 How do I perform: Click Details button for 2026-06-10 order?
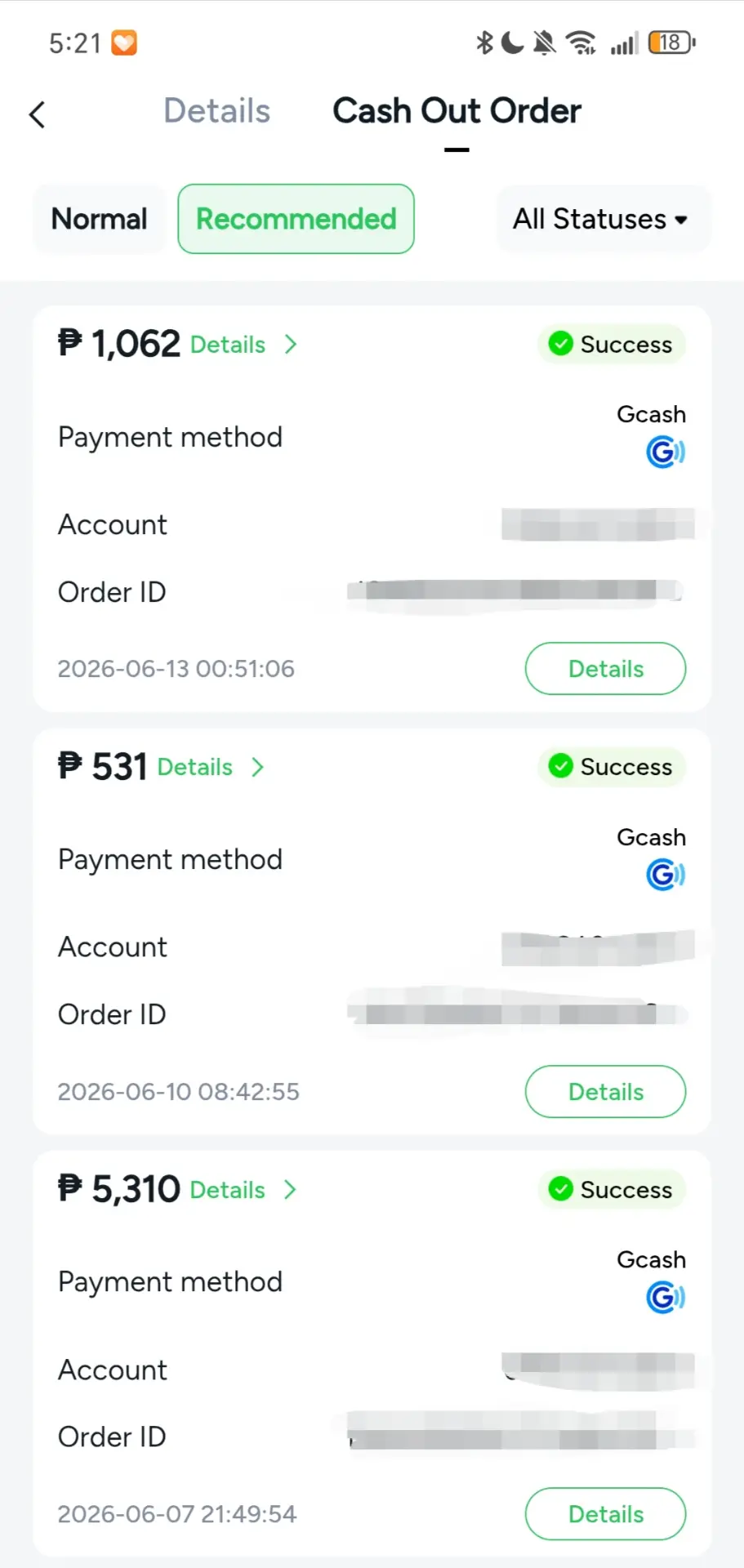tap(605, 1092)
